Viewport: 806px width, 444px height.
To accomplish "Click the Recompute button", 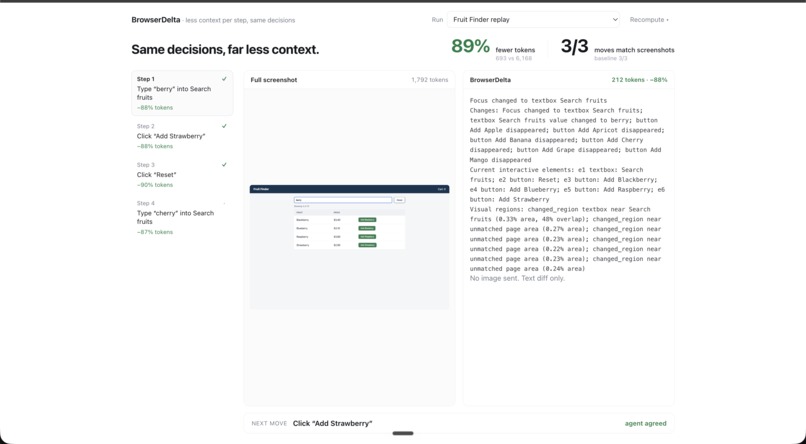I will [x=649, y=20].
